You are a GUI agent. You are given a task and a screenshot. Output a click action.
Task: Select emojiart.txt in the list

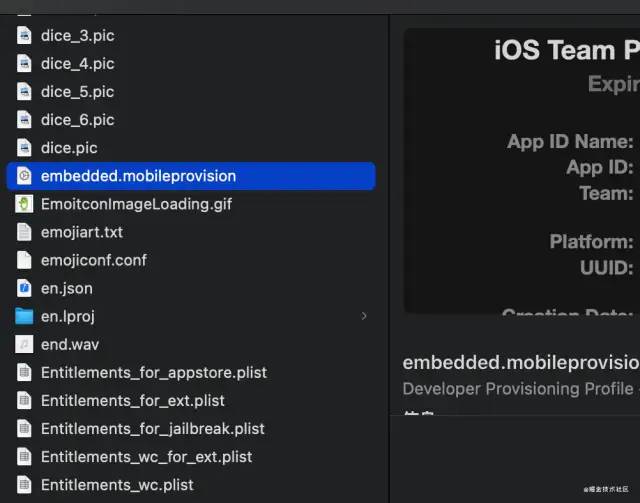tap(191, 232)
